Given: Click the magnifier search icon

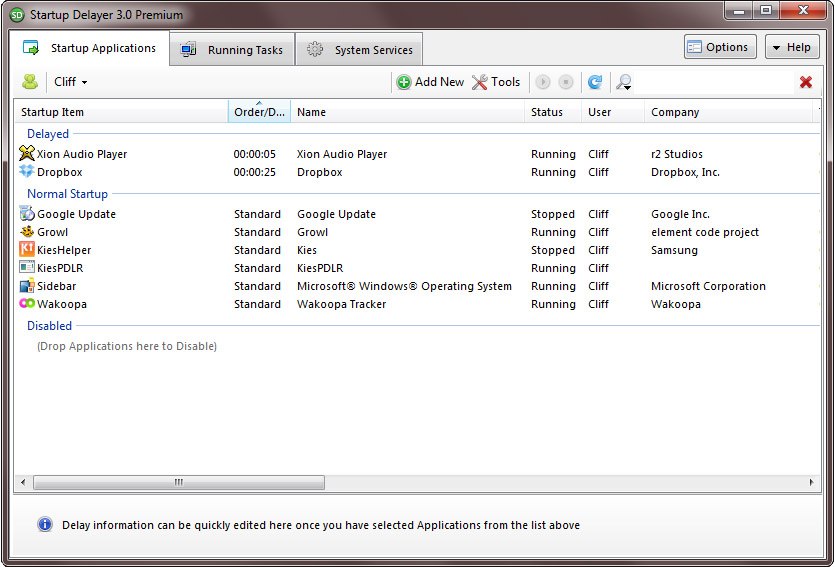Looking at the screenshot, I should [624, 82].
